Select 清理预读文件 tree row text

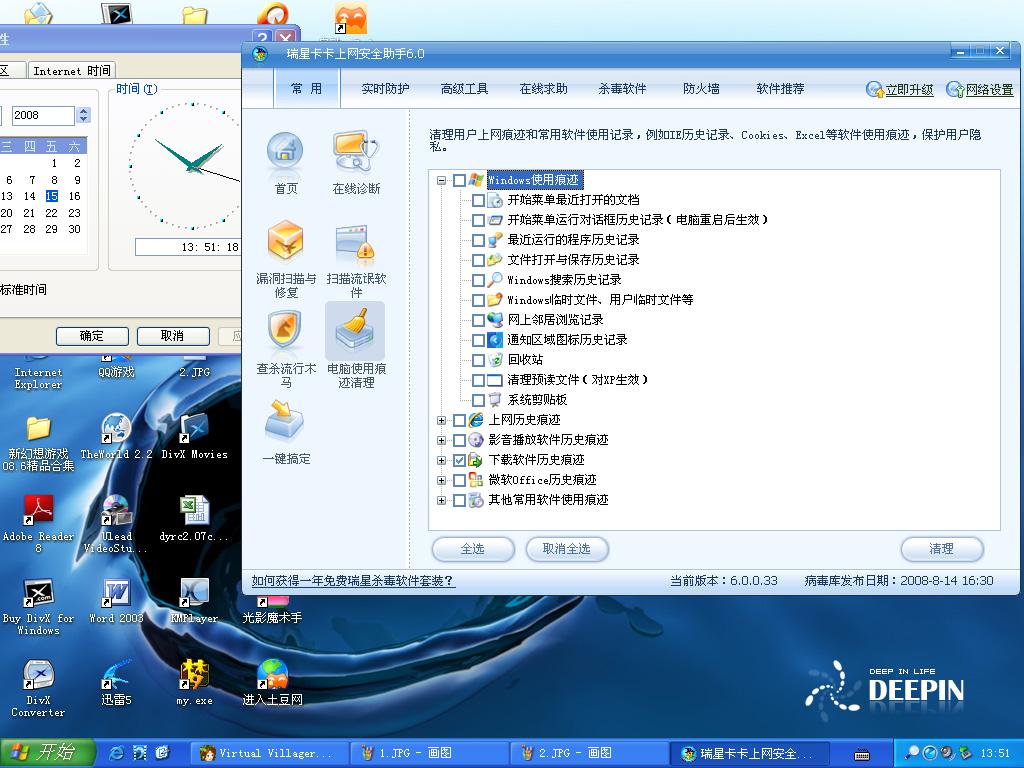coord(577,380)
